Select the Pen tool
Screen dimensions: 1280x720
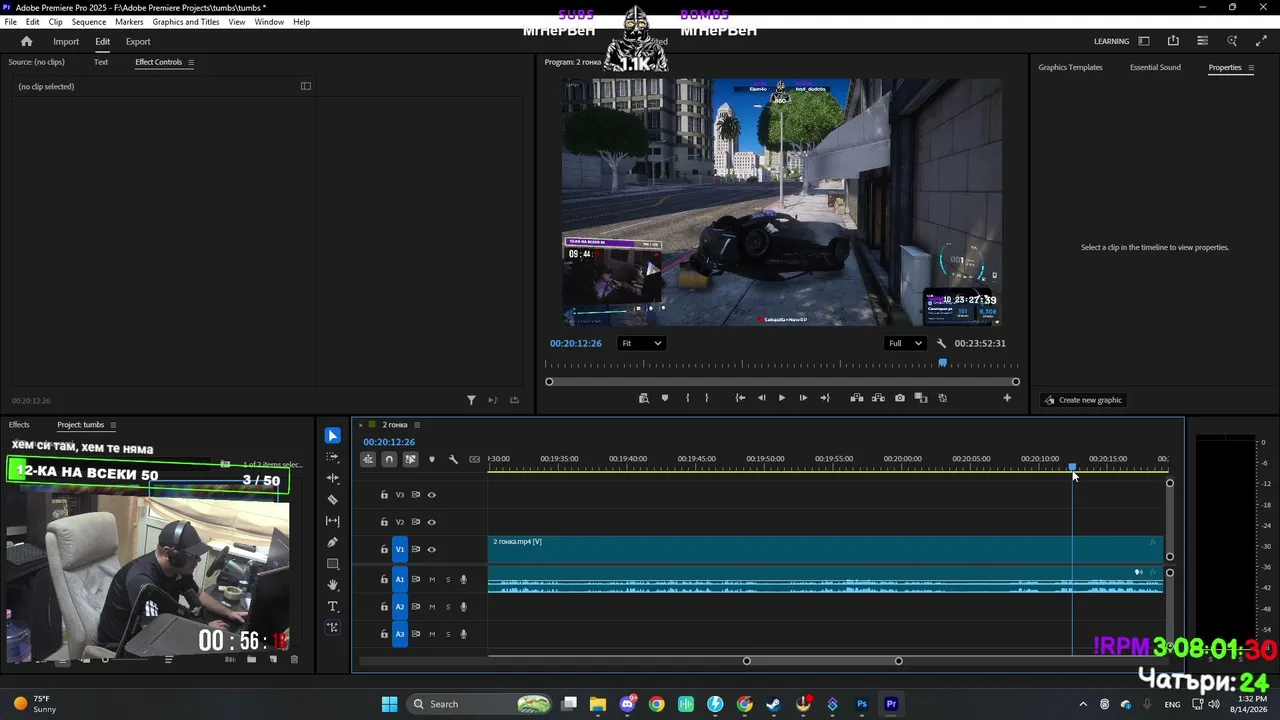click(x=333, y=542)
